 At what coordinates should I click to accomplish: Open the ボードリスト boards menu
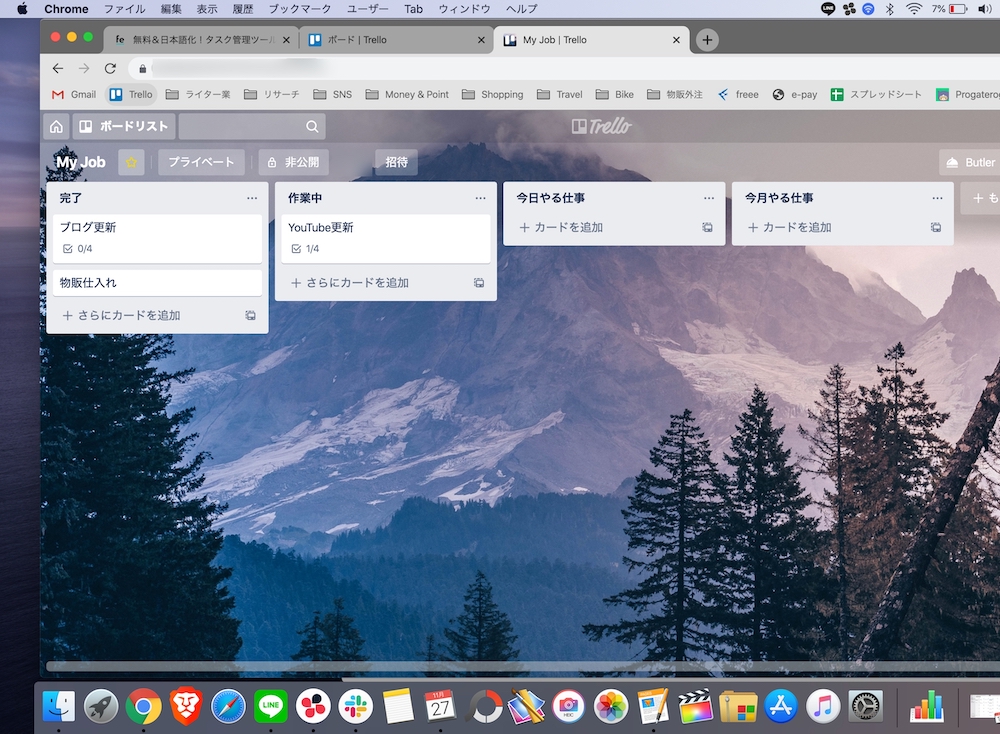pyautogui.click(x=124, y=126)
